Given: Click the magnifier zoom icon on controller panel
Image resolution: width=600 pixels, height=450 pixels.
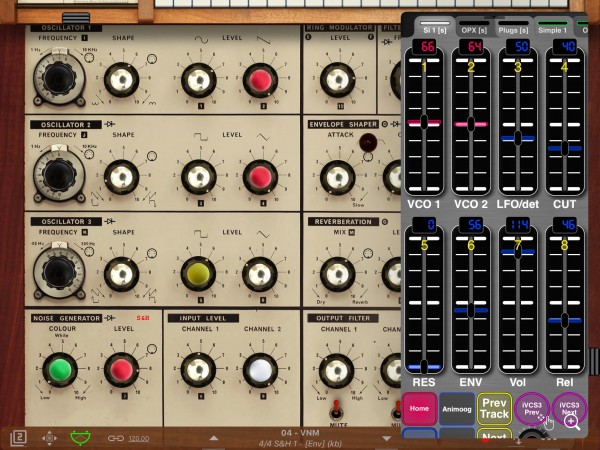Looking at the screenshot, I should click(572, 422).
